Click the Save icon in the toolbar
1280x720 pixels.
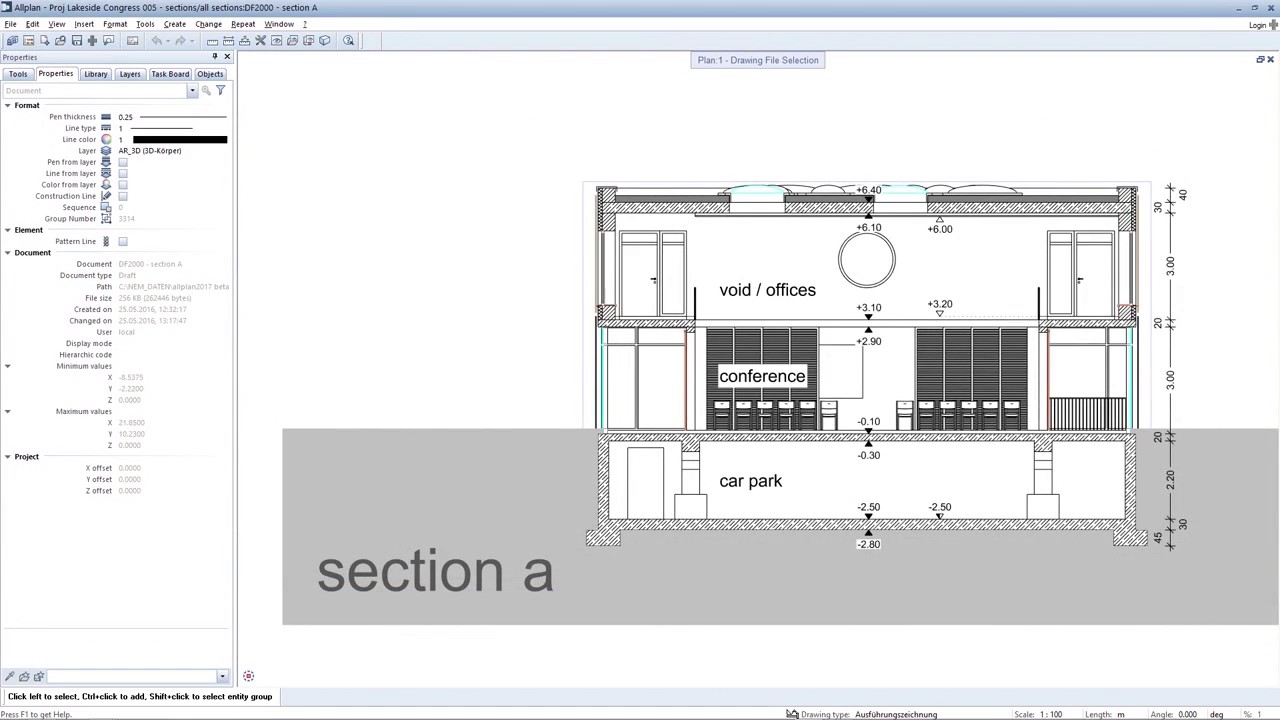pos(77,41)
